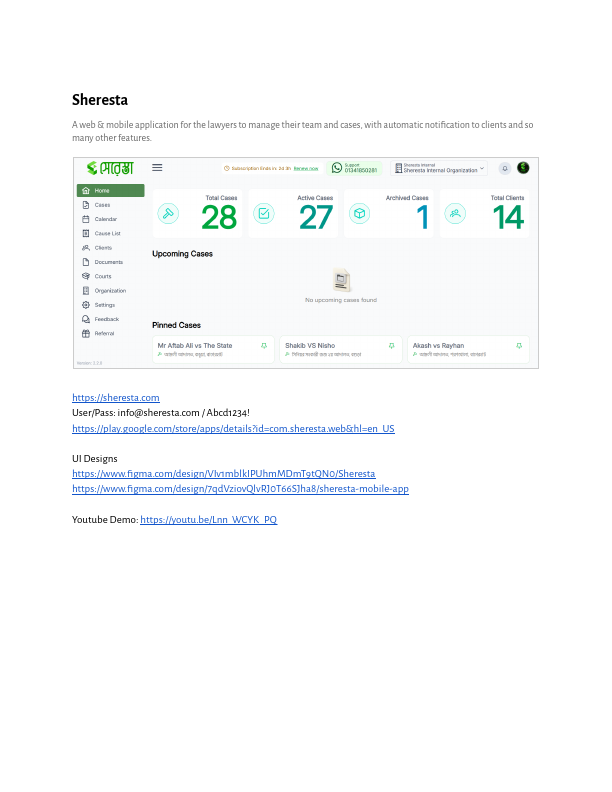
Task: Select Home in the dashboard sidebar
Action: 111,190
